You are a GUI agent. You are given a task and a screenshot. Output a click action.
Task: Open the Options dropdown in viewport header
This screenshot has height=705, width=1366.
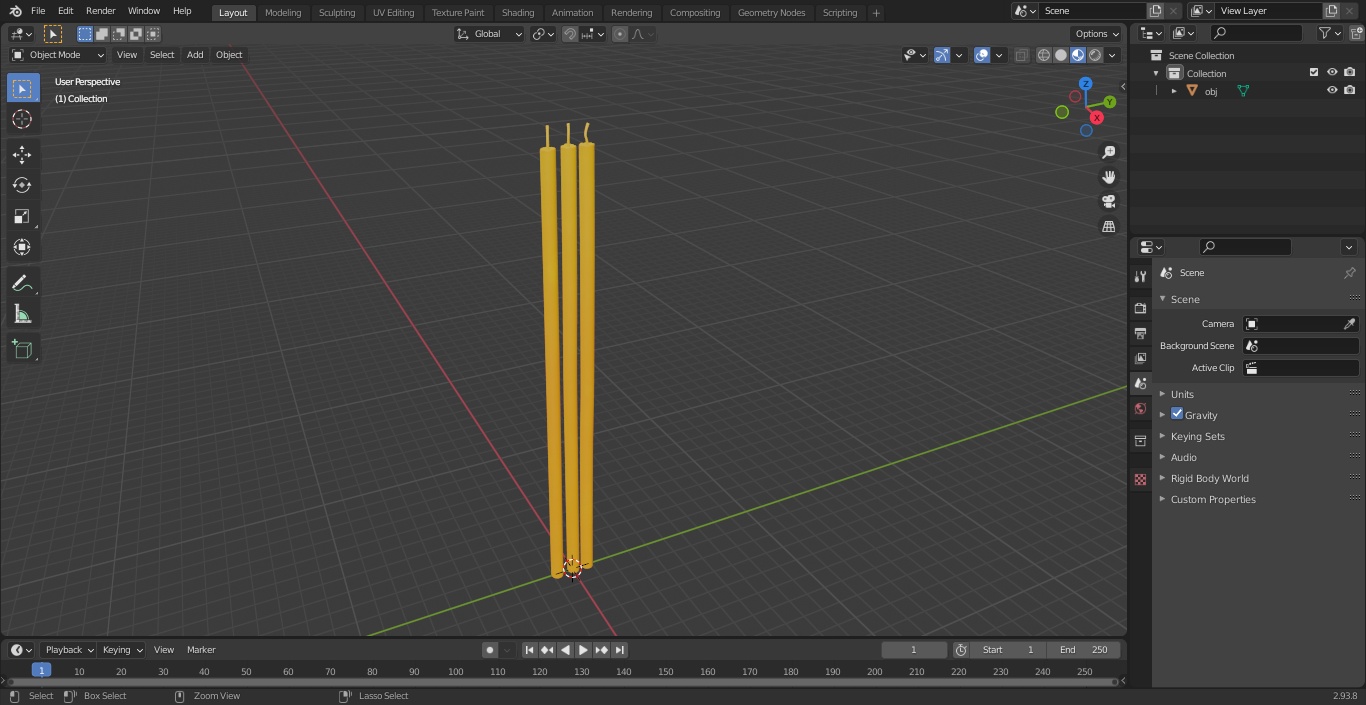pos(1097,34)
